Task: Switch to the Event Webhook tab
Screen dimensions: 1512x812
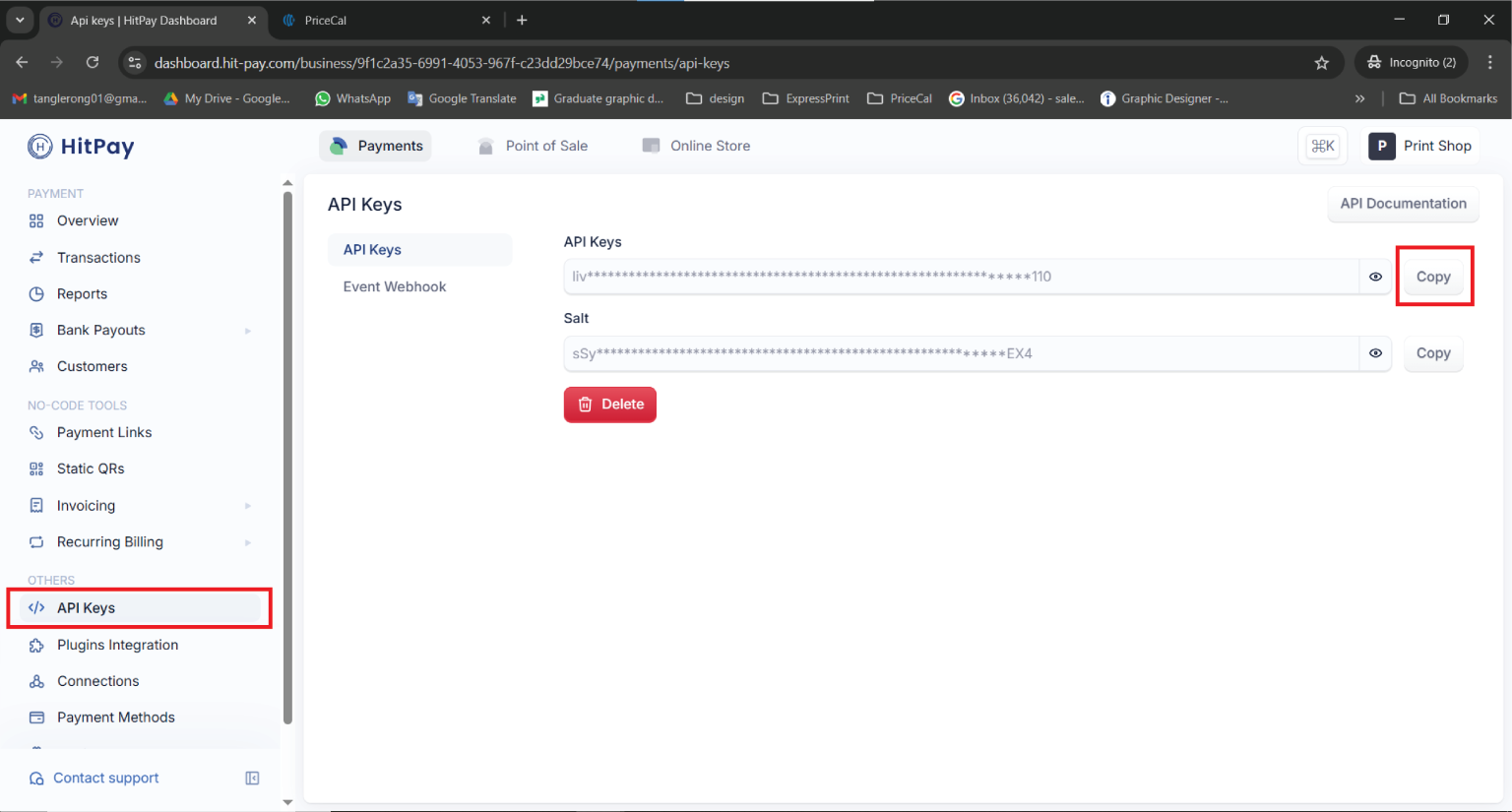Action: point(394,286)
